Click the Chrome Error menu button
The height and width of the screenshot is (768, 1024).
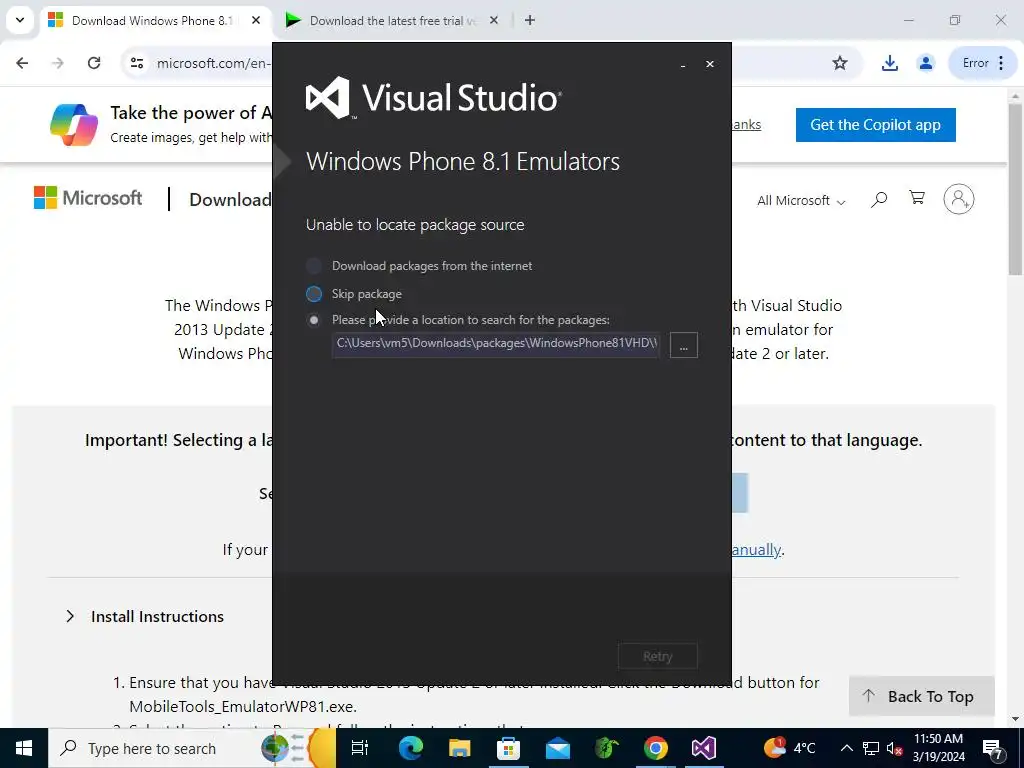pyautogui.click(x=983, y=63)
